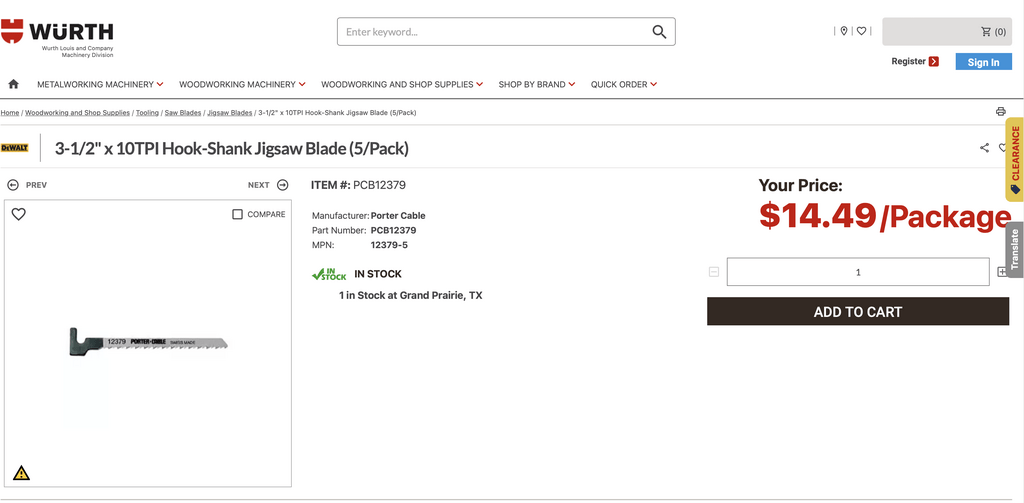Increase quantity with plus icon
This screenshot has width=1024, height=503.
click(x=1002, y=272)
